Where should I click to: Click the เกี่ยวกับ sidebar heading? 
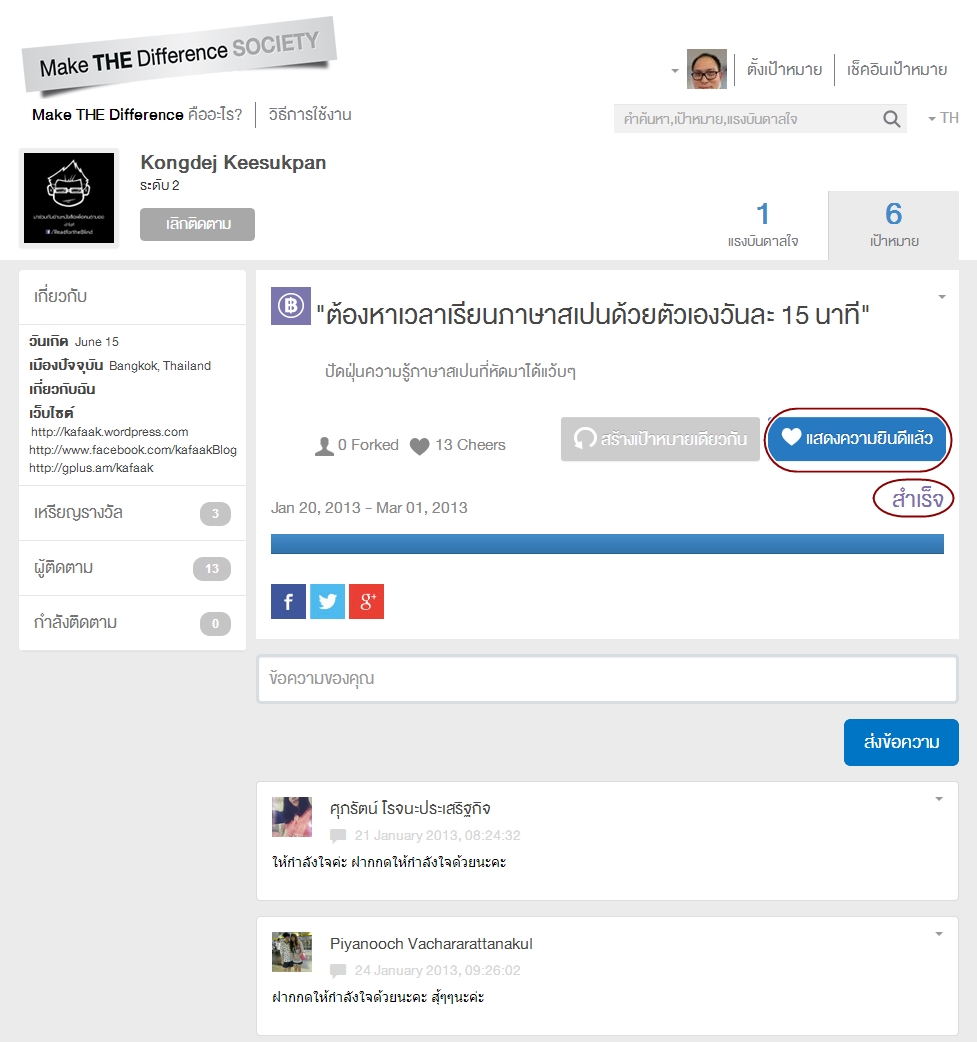[x=60, y=296]
